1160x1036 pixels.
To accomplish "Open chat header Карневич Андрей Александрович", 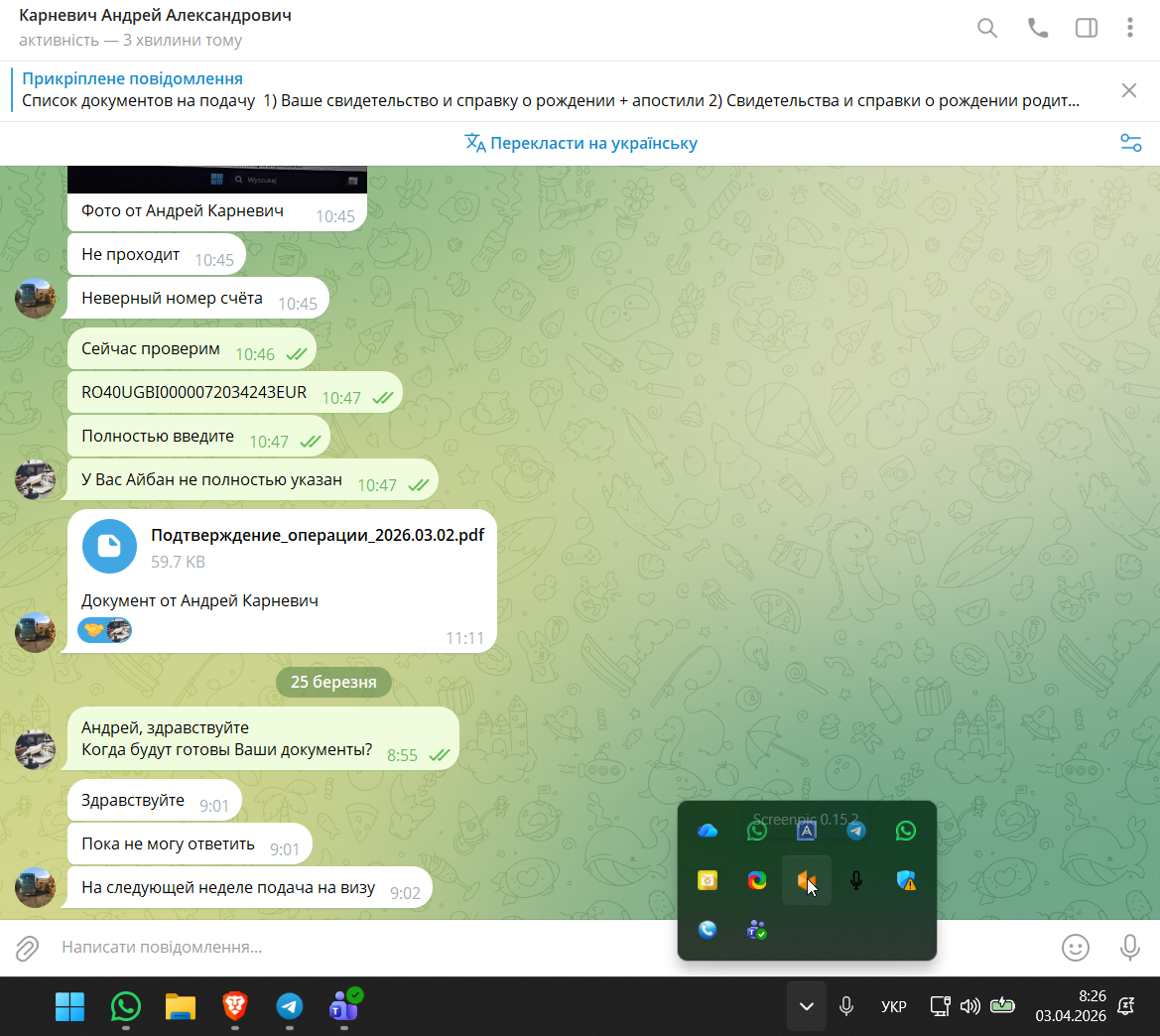I will click(156, 16).
